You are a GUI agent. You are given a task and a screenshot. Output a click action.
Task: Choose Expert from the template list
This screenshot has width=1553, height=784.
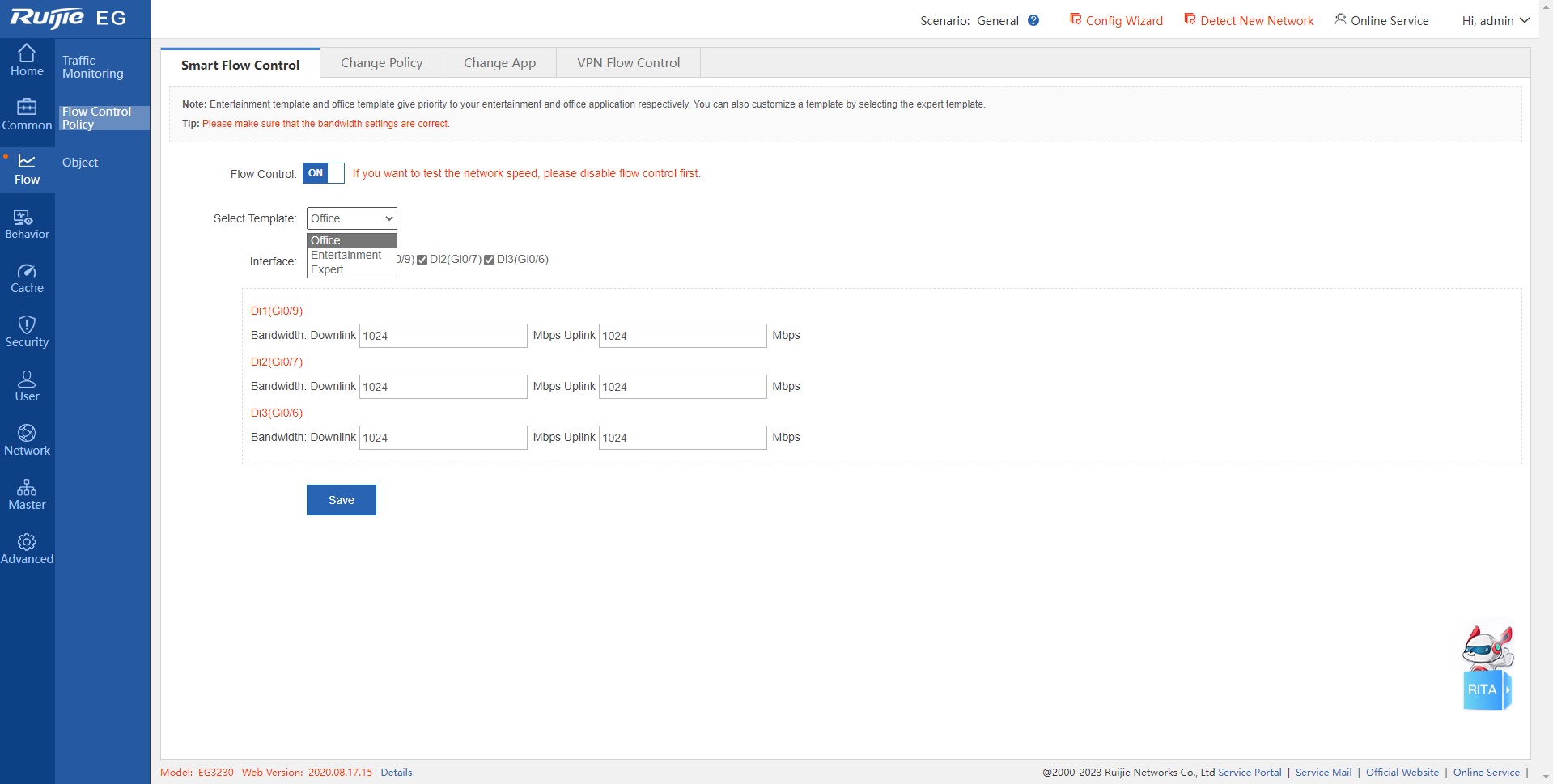click(x=327, y=270)
